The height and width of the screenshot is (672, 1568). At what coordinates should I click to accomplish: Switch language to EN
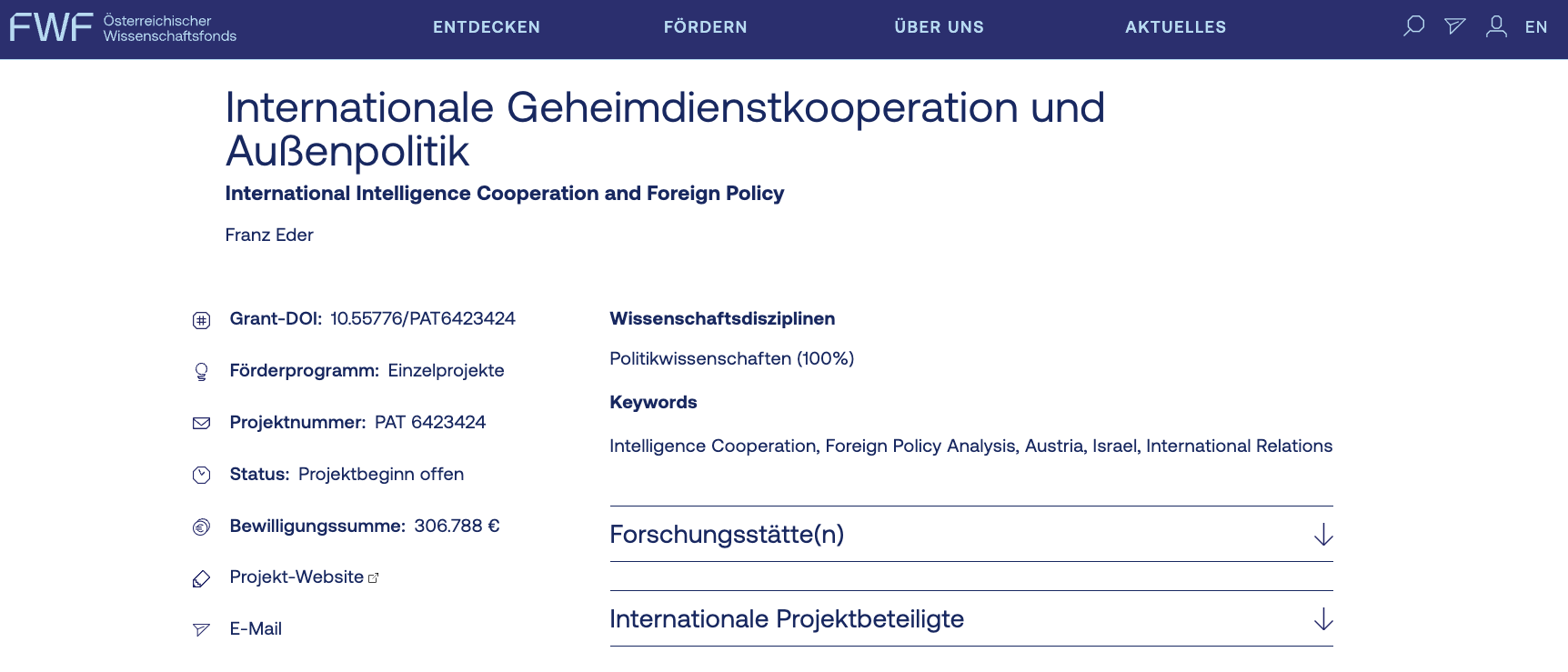(x=1536, y=27)
